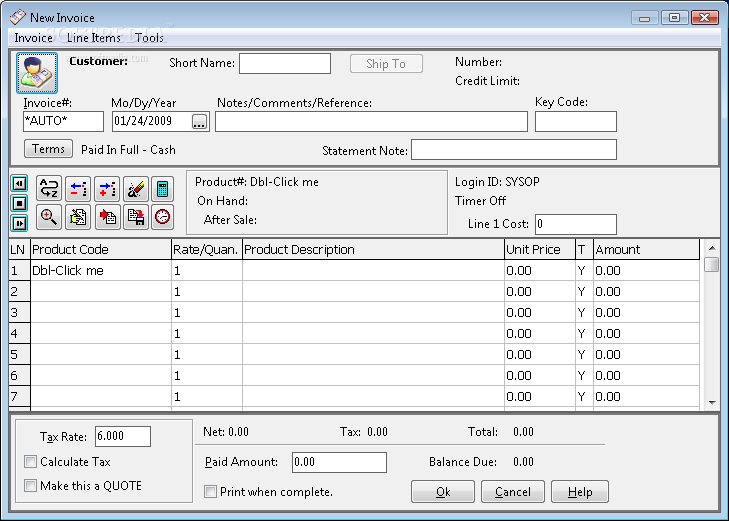
Task: Click the LN column header
Action: pyautogui.click(x=19, y=250)
